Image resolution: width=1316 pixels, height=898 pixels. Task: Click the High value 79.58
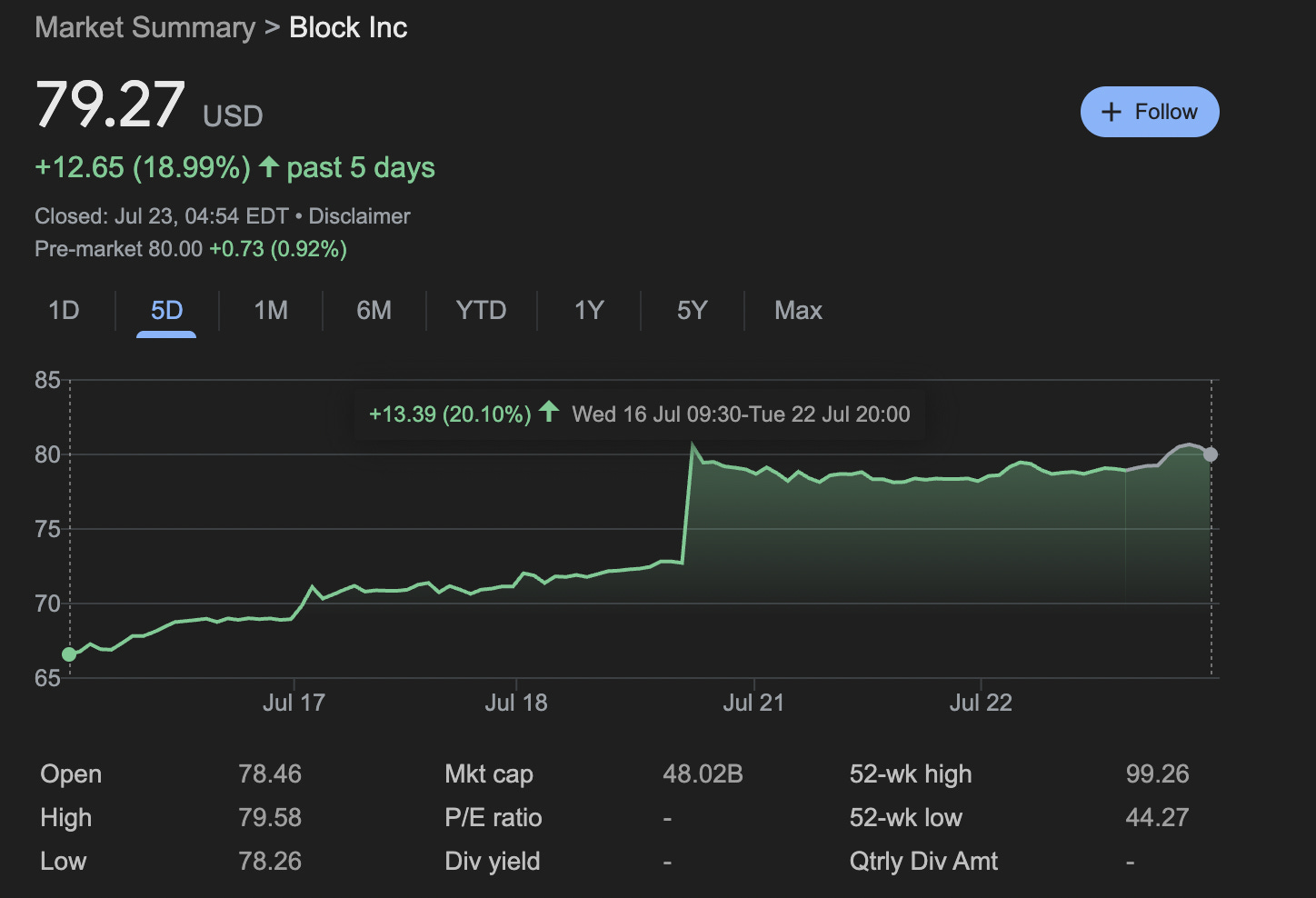pyautogui.click(x=270, y=818)
